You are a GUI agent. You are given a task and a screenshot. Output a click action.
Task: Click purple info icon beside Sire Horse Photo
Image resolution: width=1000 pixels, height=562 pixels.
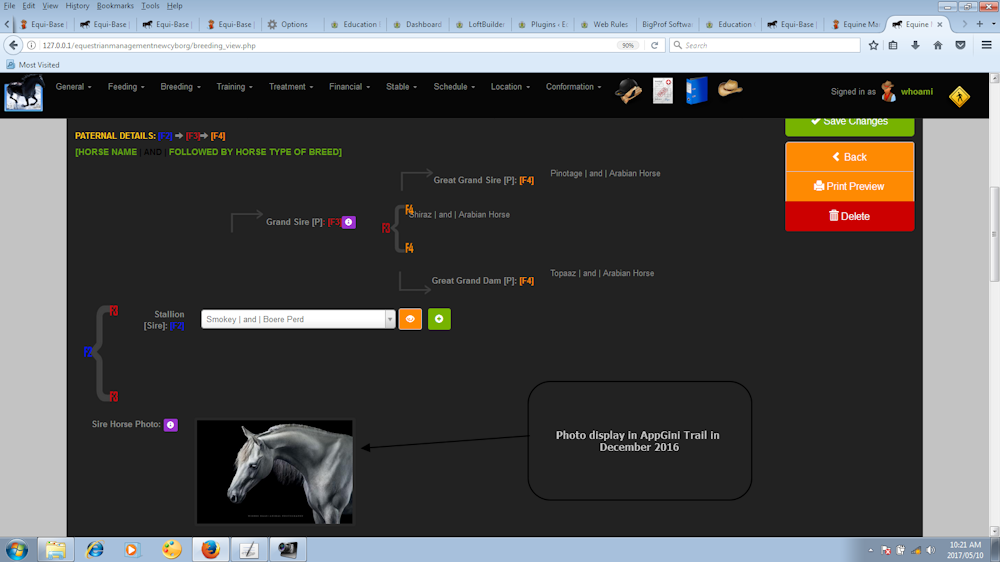coord(170,425)
